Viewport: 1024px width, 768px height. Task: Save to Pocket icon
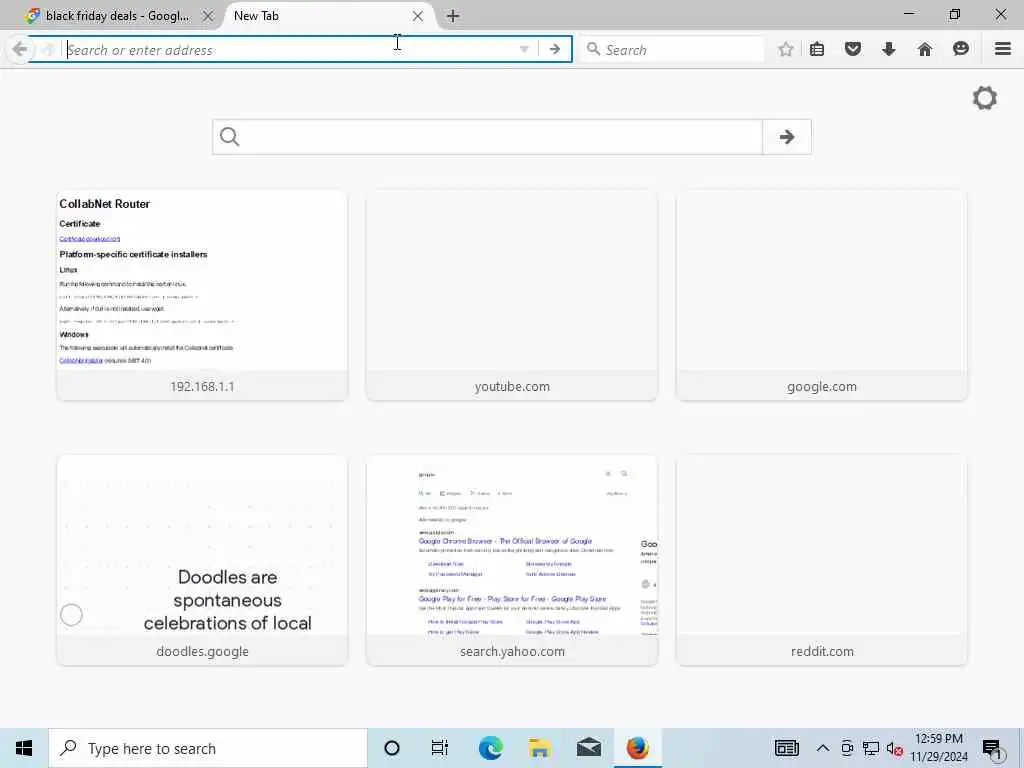coord(853,49)
